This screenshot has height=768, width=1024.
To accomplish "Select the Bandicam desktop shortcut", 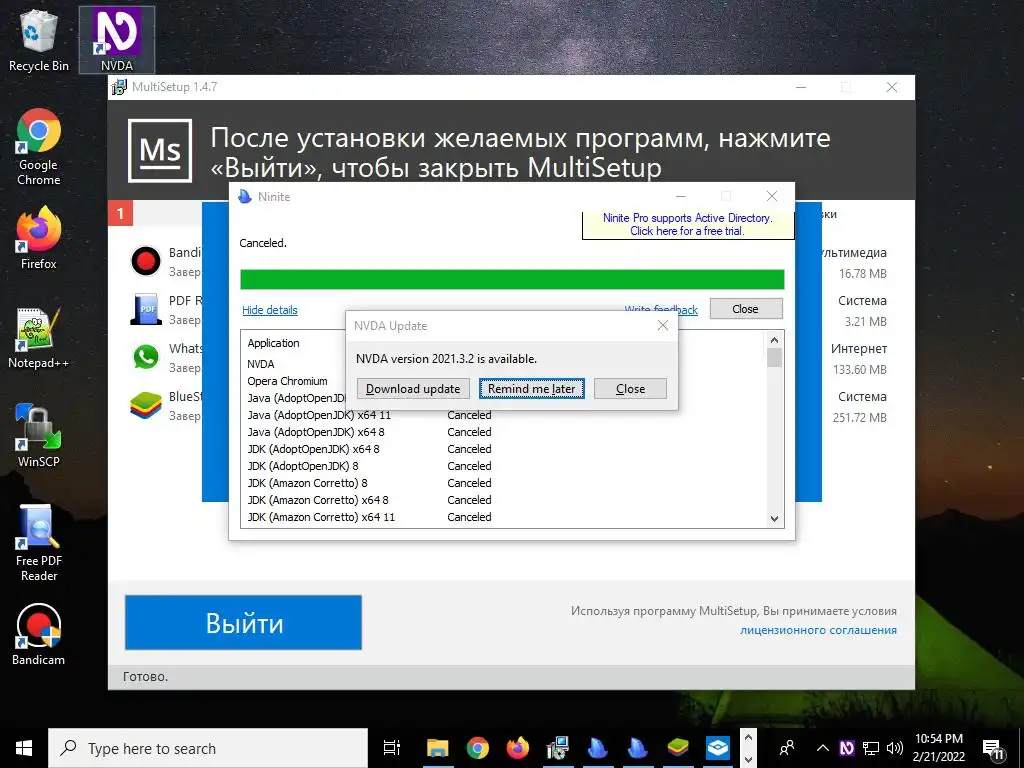I will coord(39,635).
